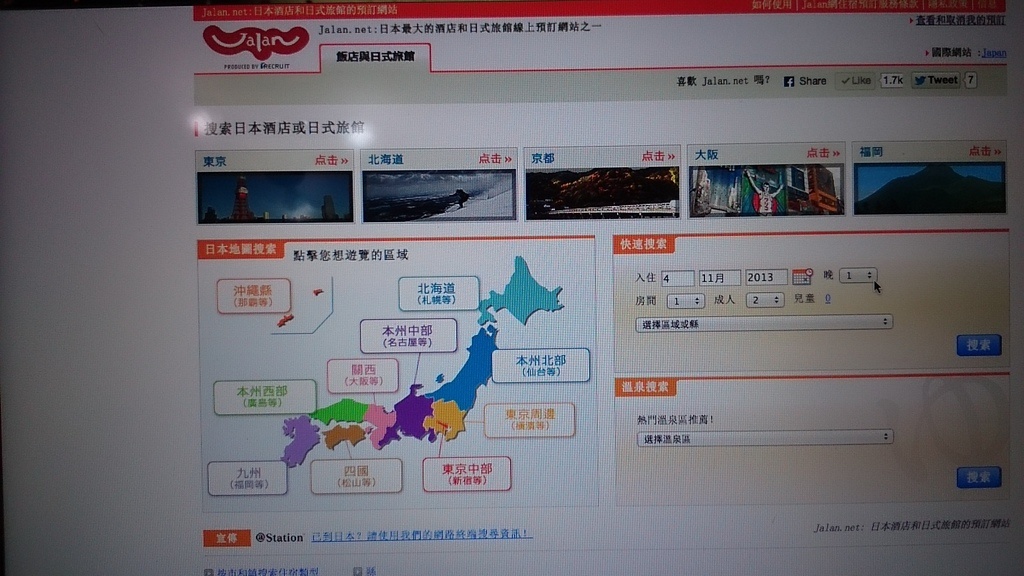Click the check-in day input field

tap(677, 278)
